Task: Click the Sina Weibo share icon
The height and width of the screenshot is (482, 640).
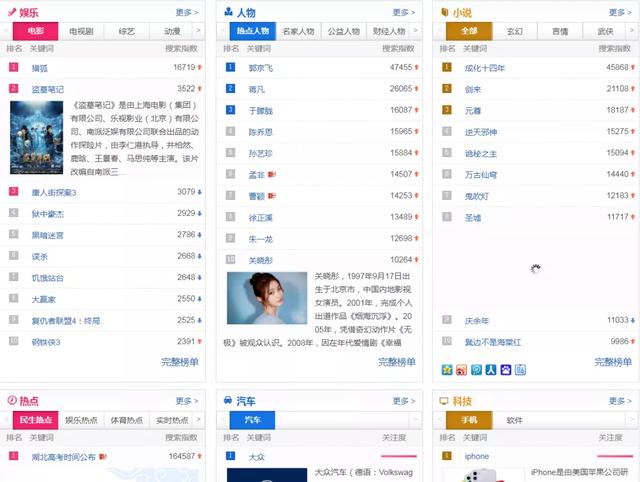Action: pyautogui.click(x=461, y=370)
